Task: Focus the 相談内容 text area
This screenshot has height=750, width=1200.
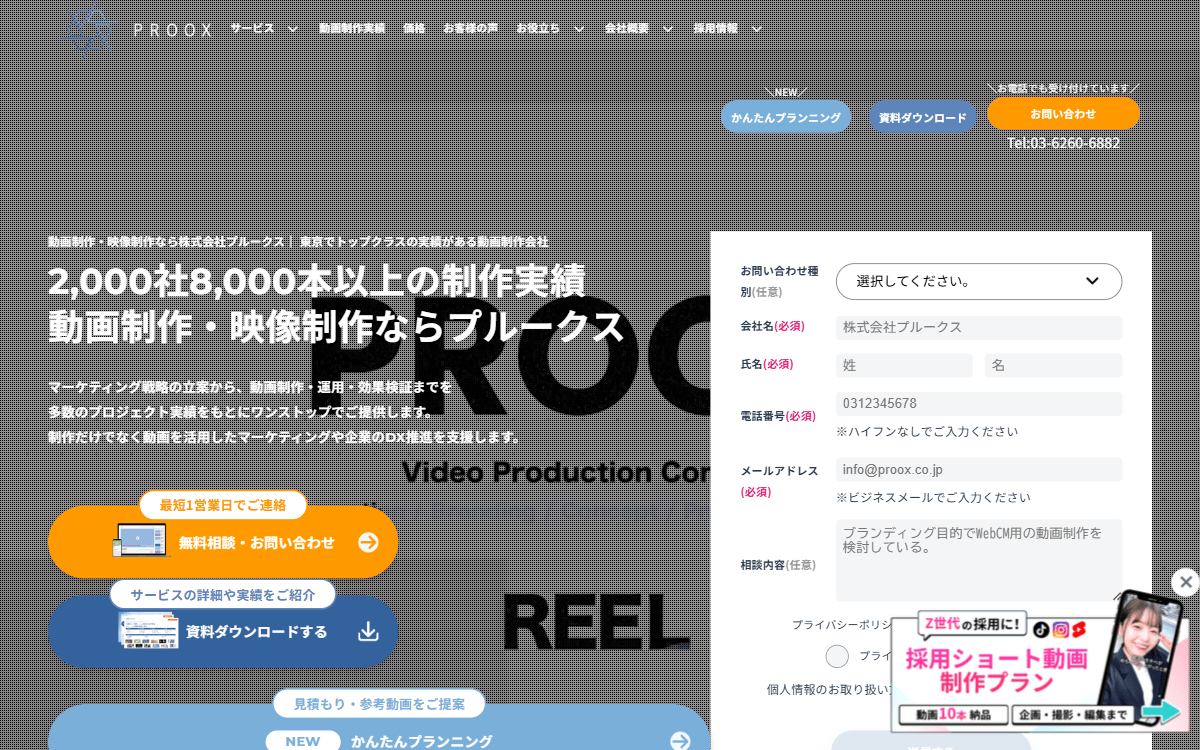Action: point(979,560)
